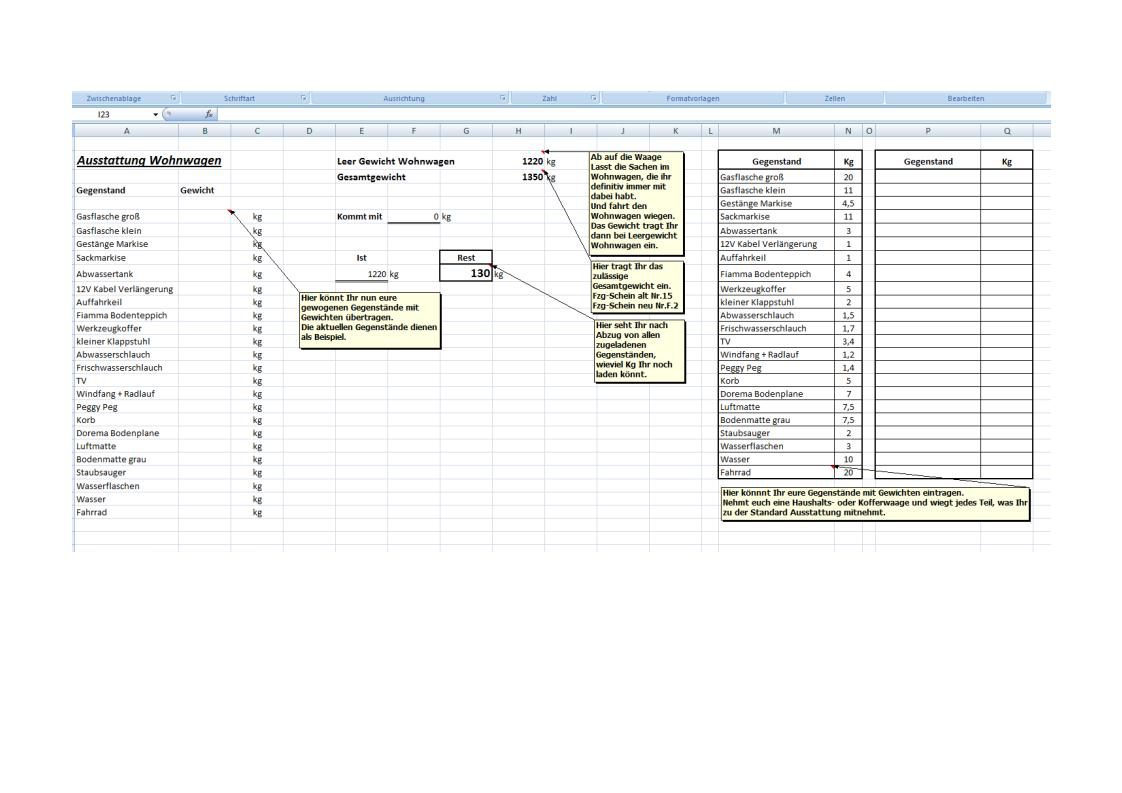The width and height of the screenshot is (1122, 793).
Task: Click the 'Hier seht Ihr nach Abzug' comment box
Action: coord(640,351)
